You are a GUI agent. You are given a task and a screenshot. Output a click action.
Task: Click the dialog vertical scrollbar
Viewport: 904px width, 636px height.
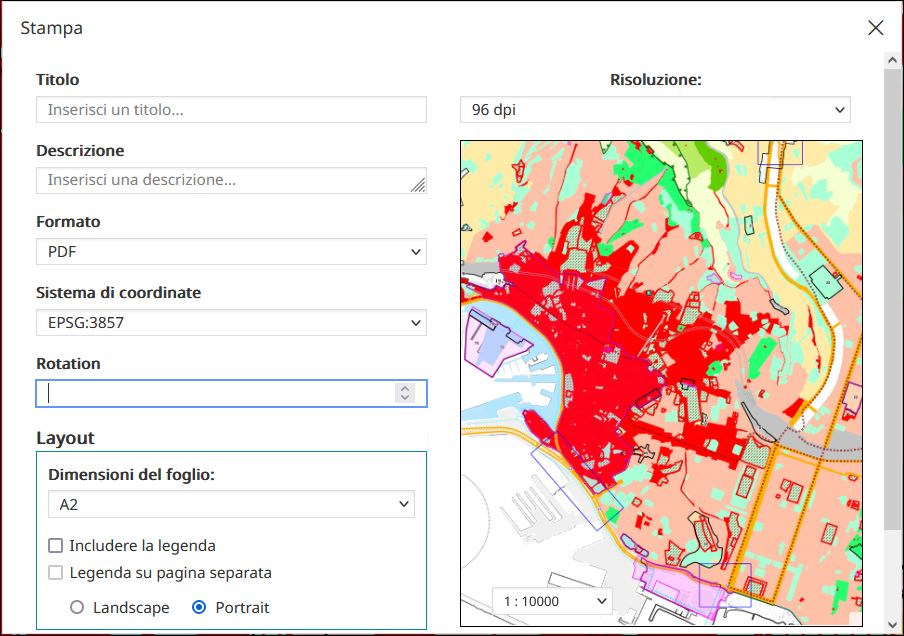[x=893, y=300]
